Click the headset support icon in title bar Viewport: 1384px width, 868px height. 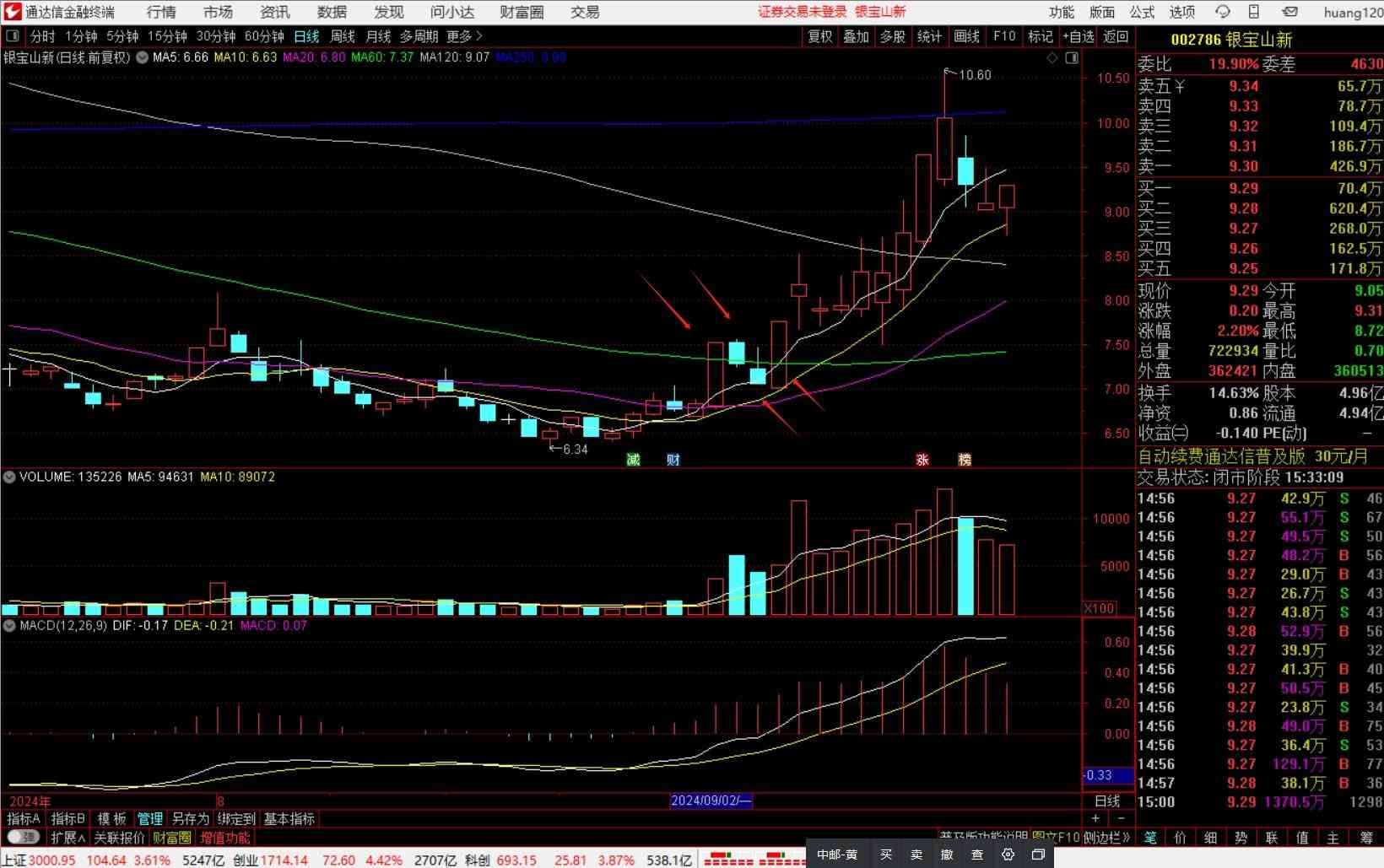(x=1222, y=12)
